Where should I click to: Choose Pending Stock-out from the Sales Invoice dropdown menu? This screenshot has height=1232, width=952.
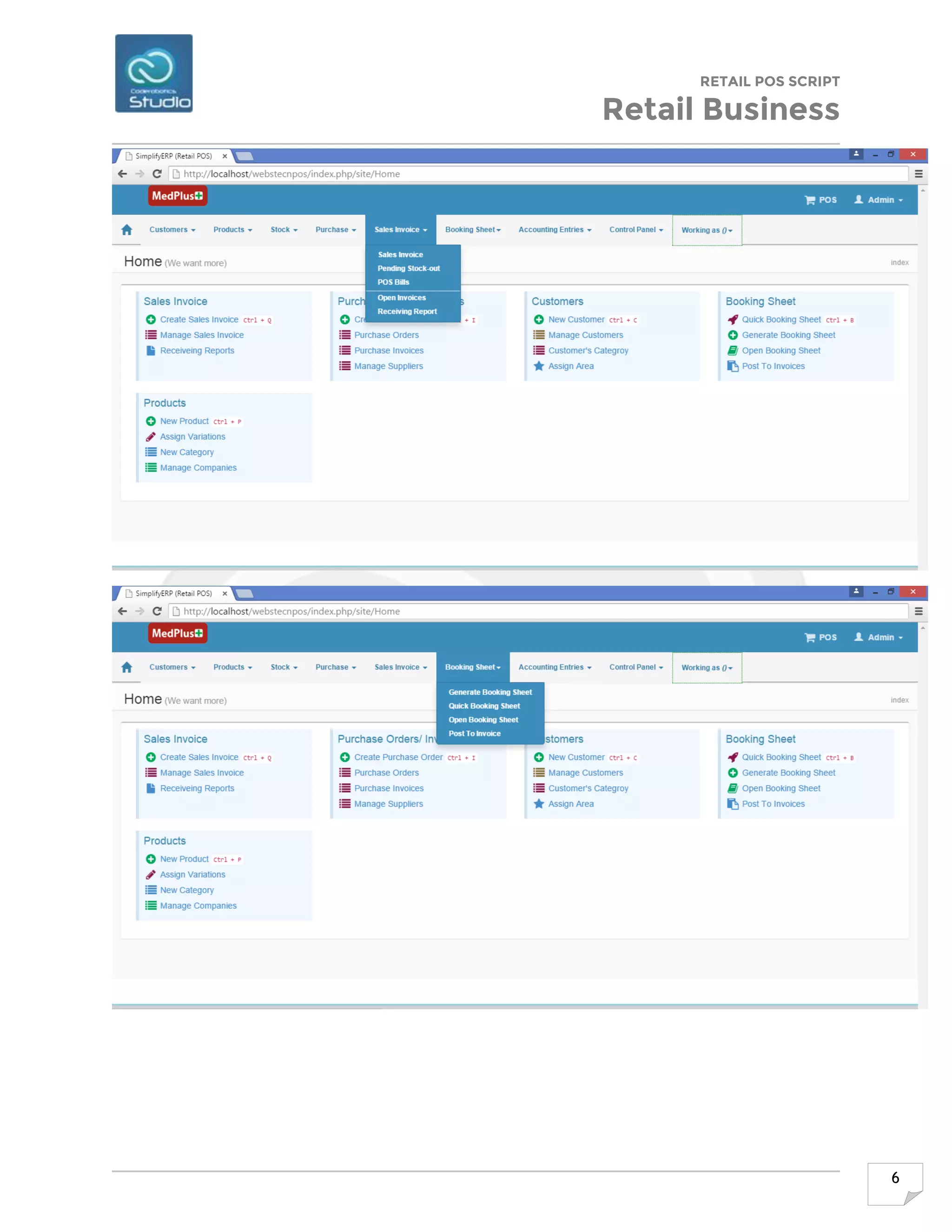click(408, 269)
